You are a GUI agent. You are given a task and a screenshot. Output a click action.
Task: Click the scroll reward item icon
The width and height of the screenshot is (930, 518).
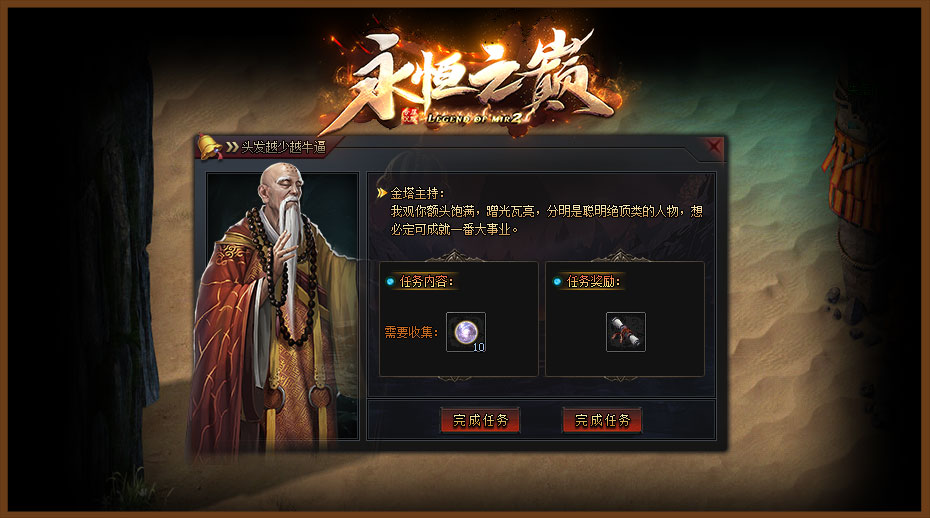626,332
